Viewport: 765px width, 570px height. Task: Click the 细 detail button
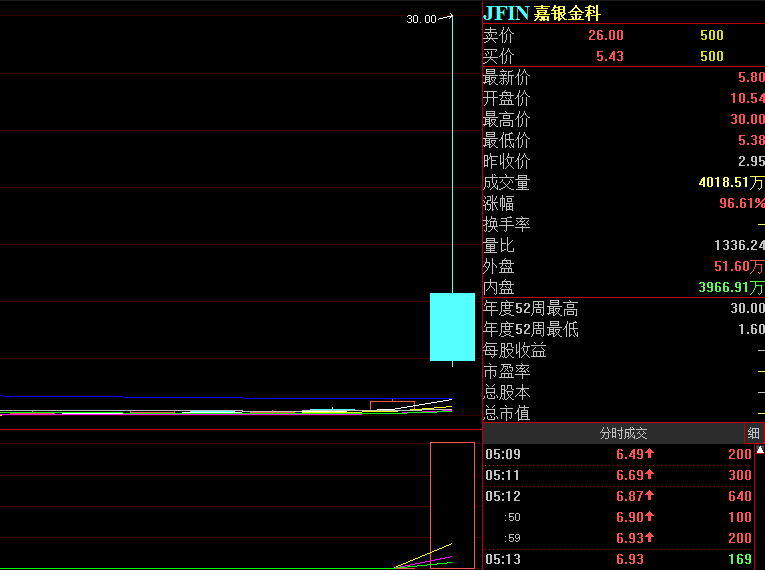754,433
